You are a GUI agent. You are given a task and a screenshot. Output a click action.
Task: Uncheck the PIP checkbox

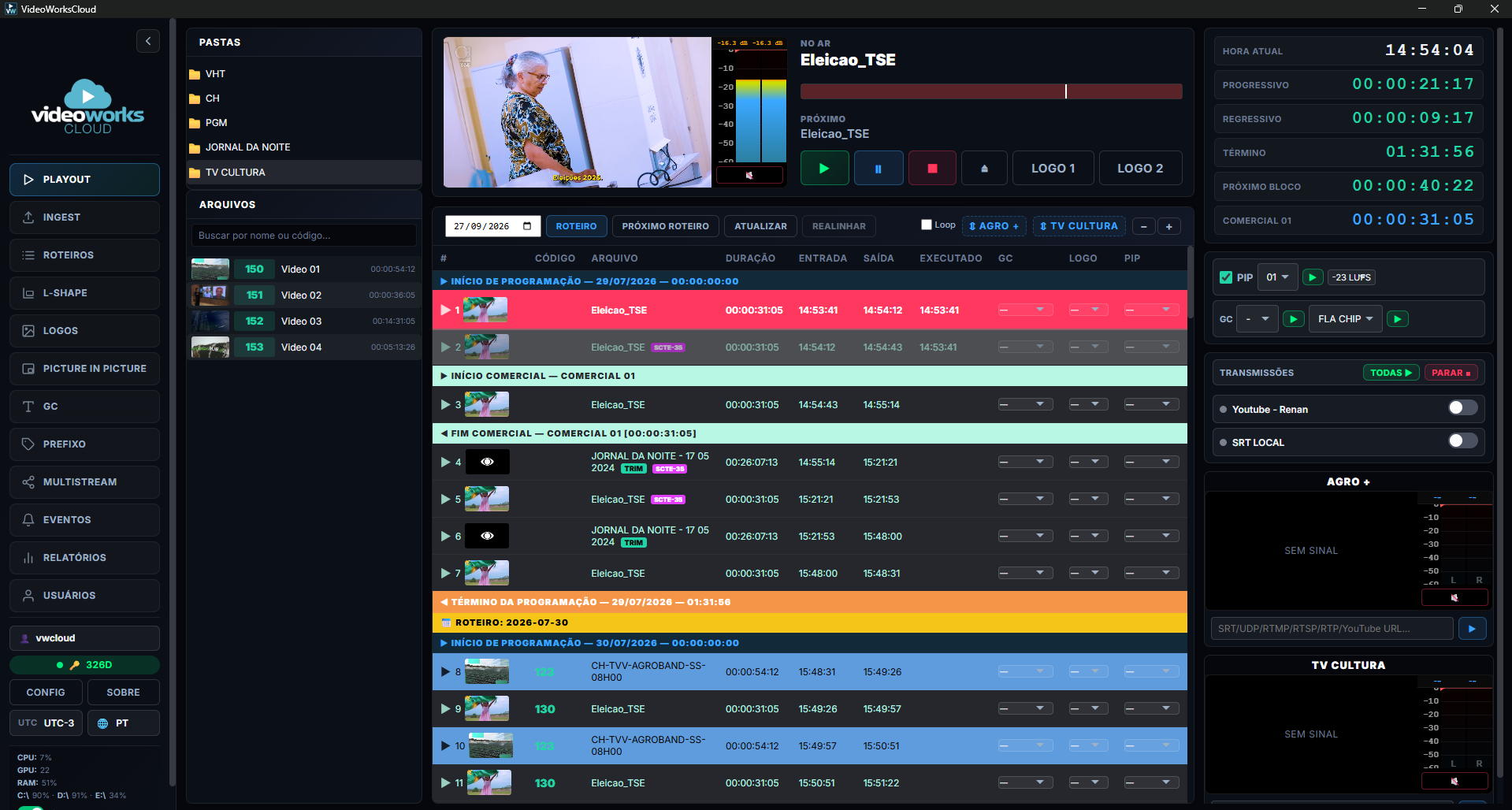(1226, 277)
